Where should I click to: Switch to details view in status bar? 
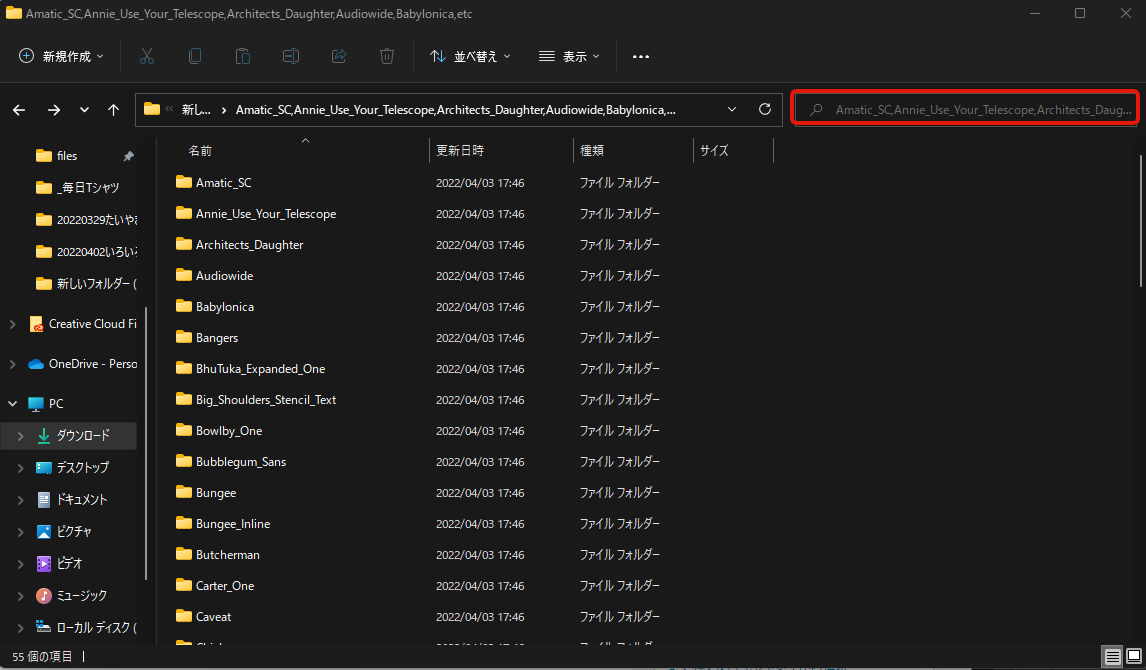click(1112, 657)
